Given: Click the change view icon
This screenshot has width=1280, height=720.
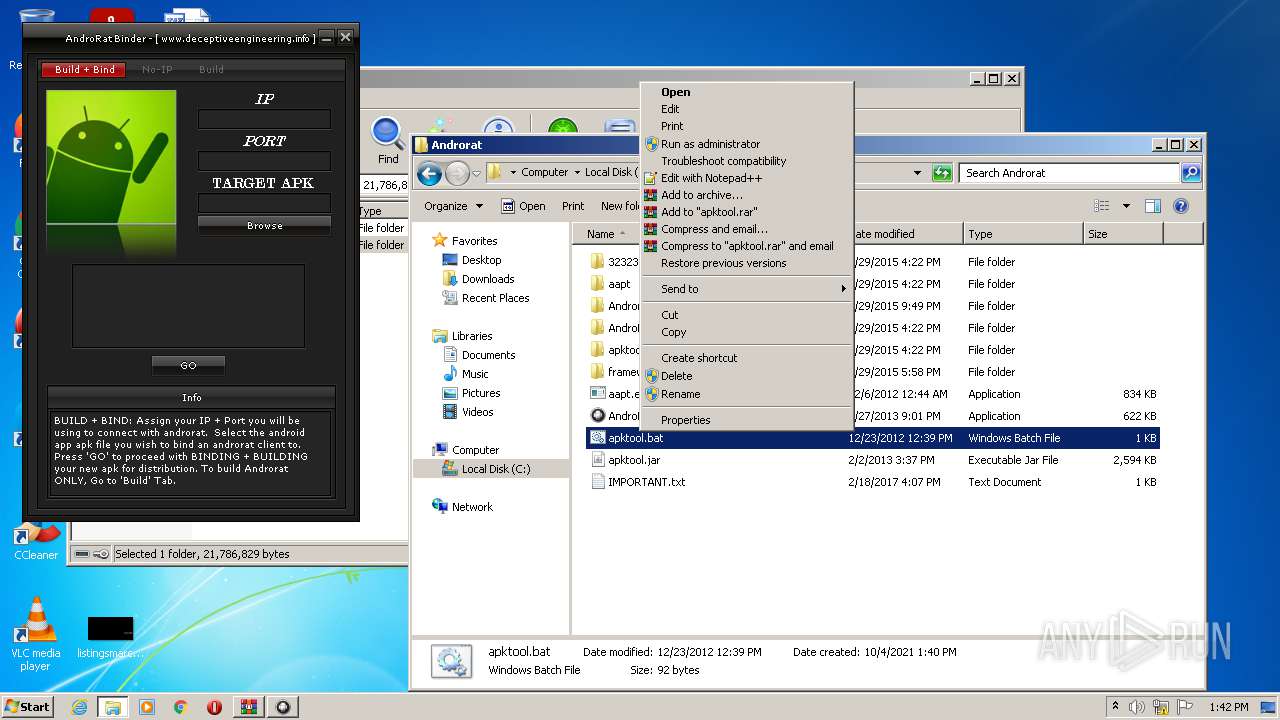Looking at the screenshot, I should click(1102, 206).
